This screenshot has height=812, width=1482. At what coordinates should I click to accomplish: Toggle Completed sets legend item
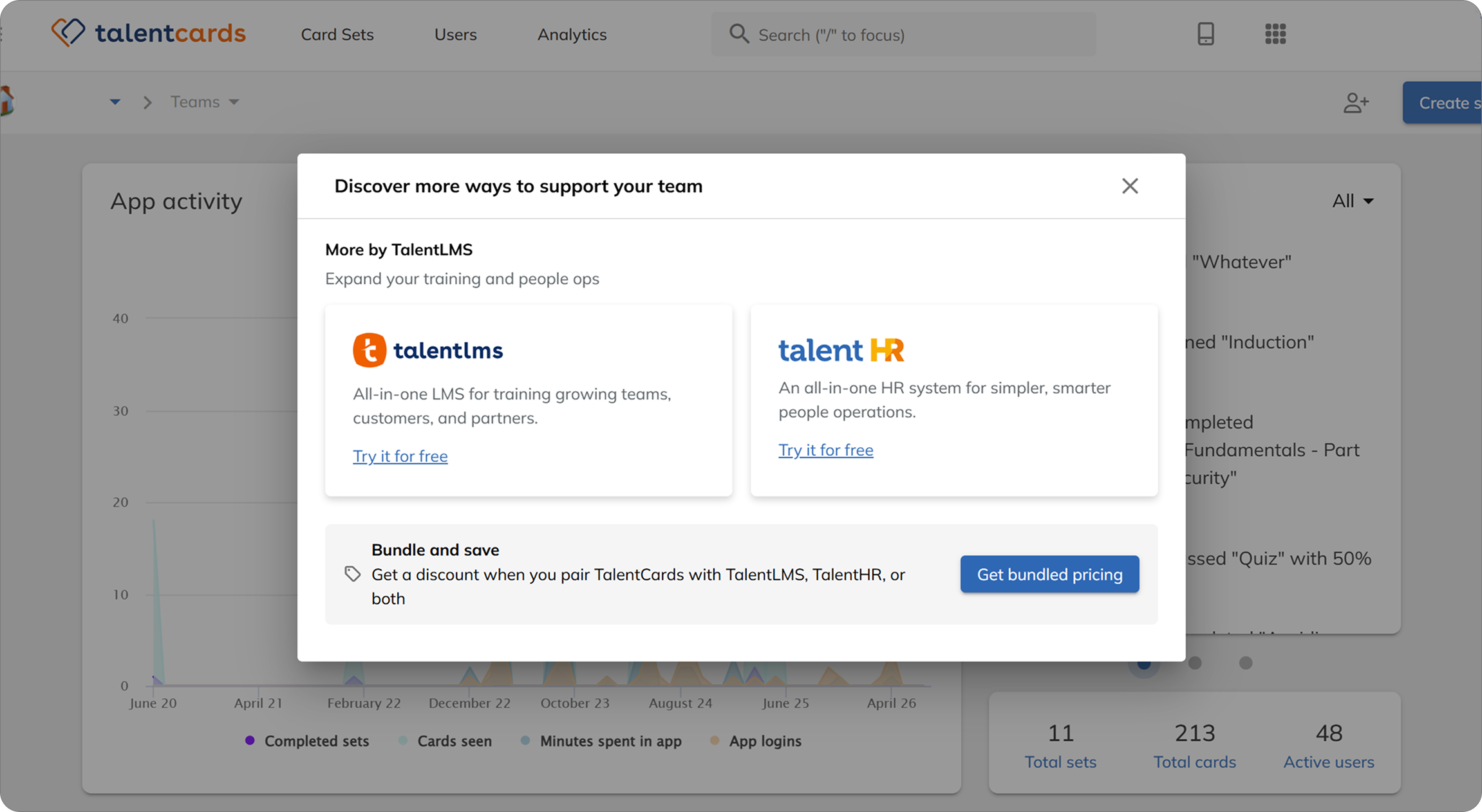click(307, 741)
